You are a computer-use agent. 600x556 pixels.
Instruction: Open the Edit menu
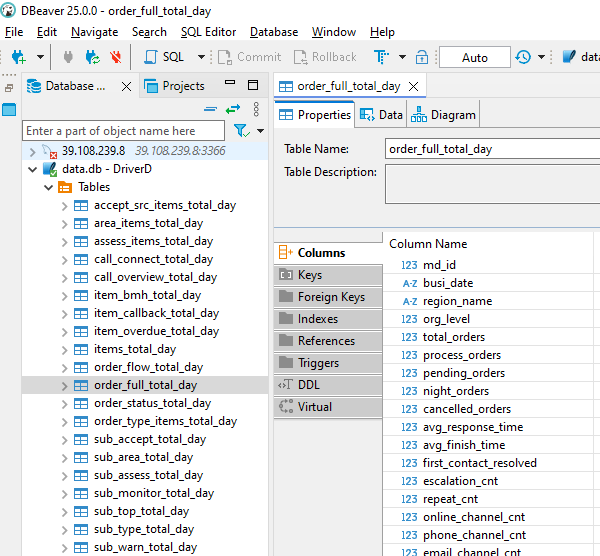(47, 32)
